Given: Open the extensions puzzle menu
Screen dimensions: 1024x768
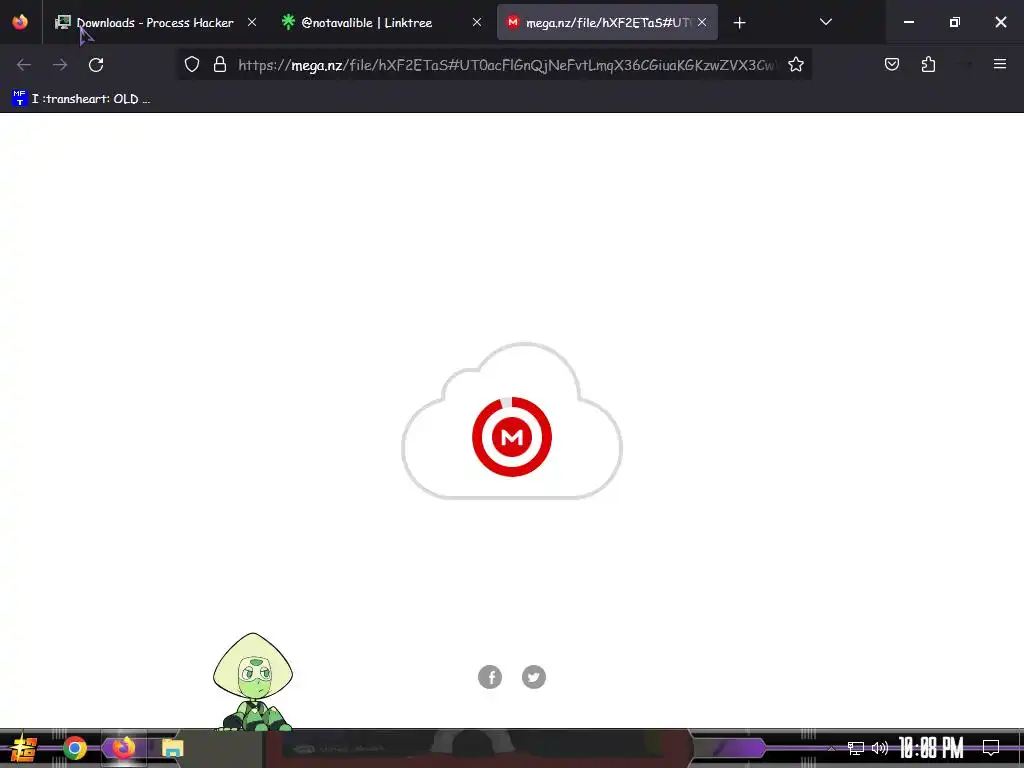Looking at the screenshot, I should click(x=928, y=64).
